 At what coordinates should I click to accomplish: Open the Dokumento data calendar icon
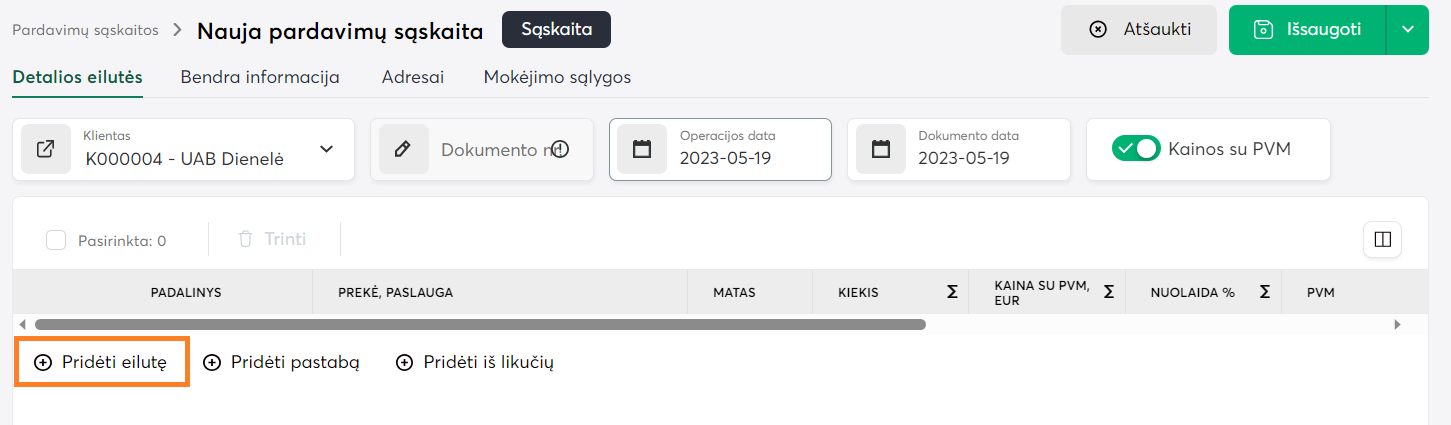[880, 150]
